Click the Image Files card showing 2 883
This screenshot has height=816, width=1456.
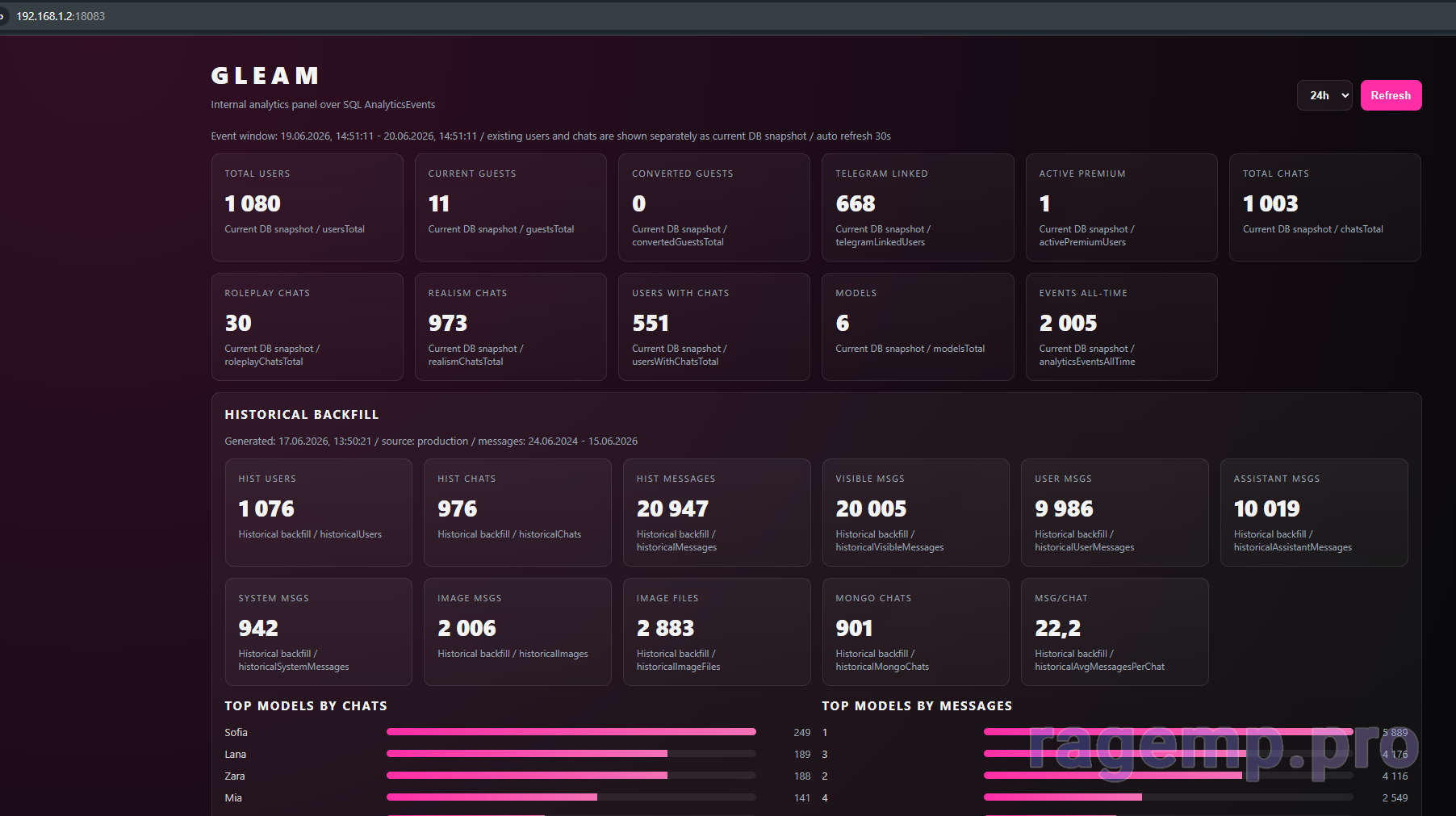[x=717, y=632]
